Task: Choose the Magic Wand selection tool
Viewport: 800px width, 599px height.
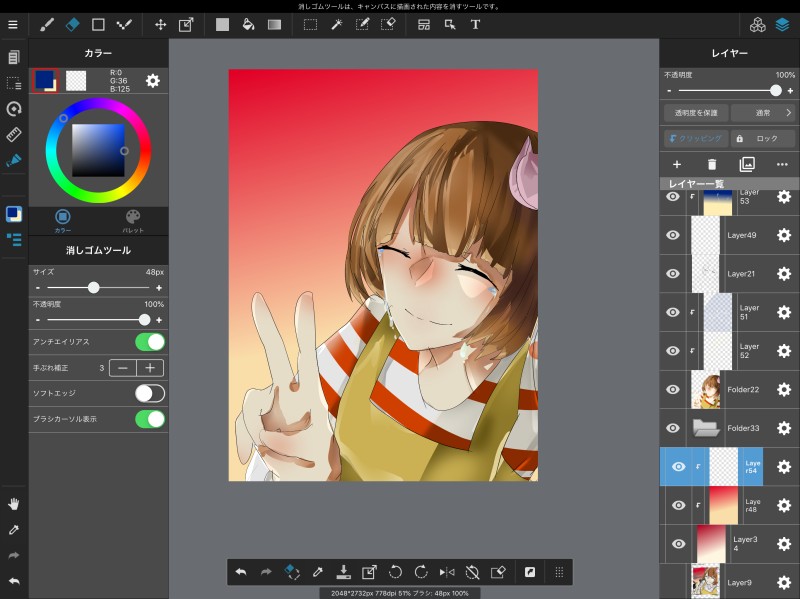Action: 337,24
